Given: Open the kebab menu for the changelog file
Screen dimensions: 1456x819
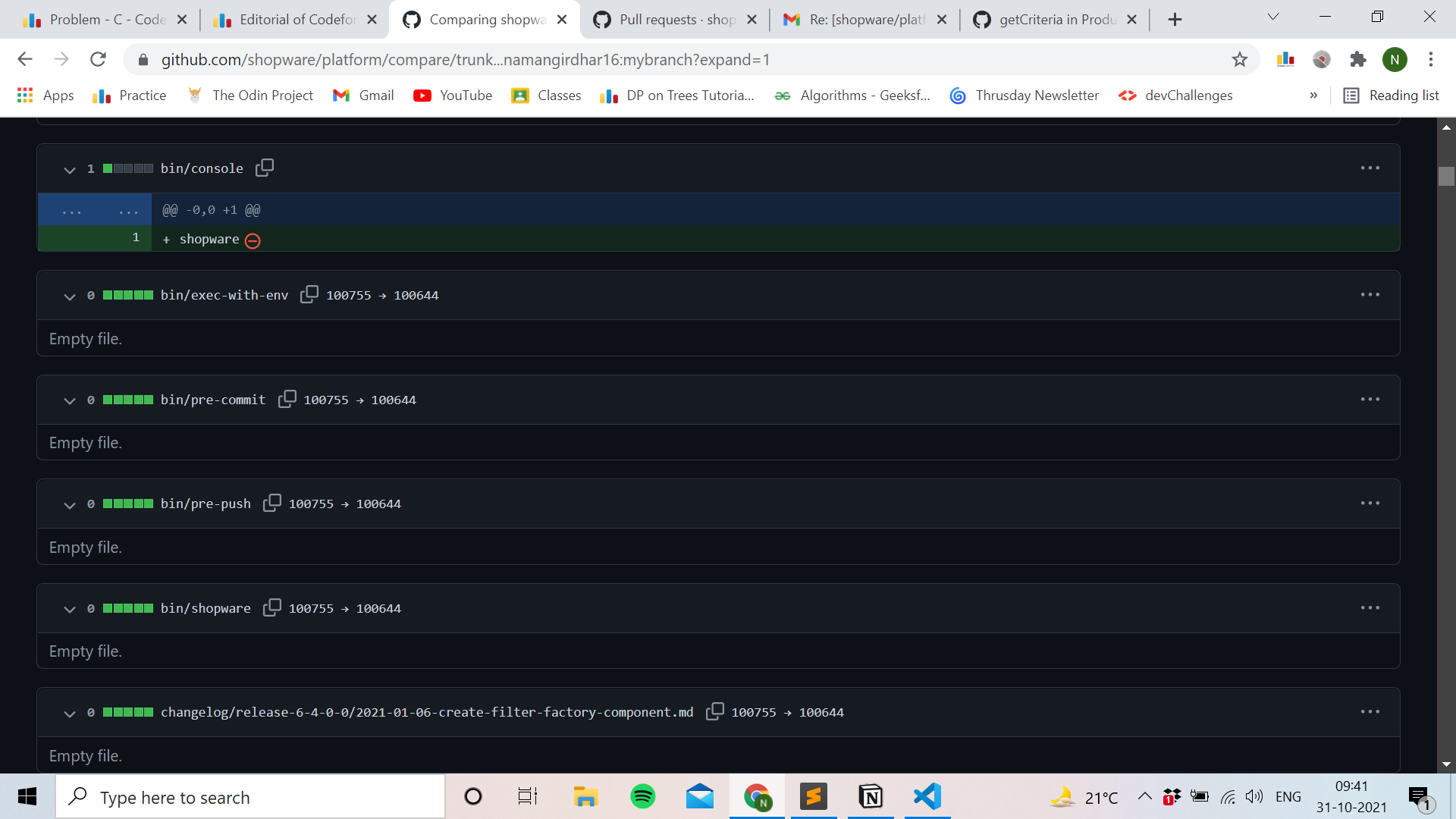Looking at the screenshot, I should pyautogui.click(x=1370, y=711).
